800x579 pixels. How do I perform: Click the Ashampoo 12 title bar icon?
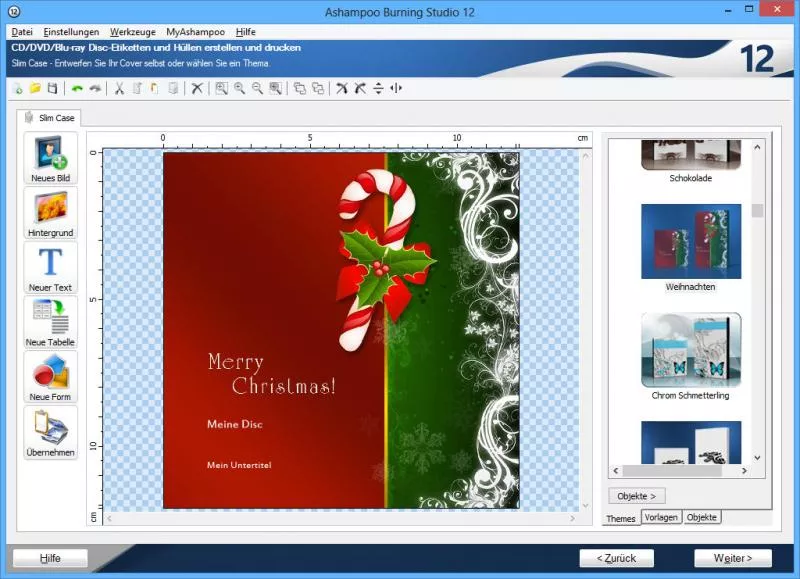point(14,11)
